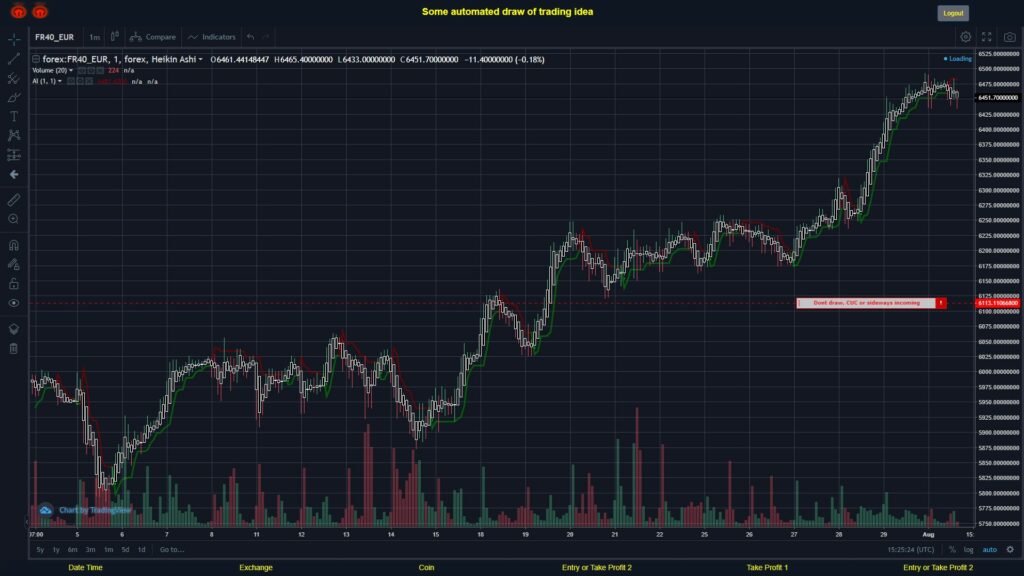Open the chart patterns tool

tap(14, 135)
